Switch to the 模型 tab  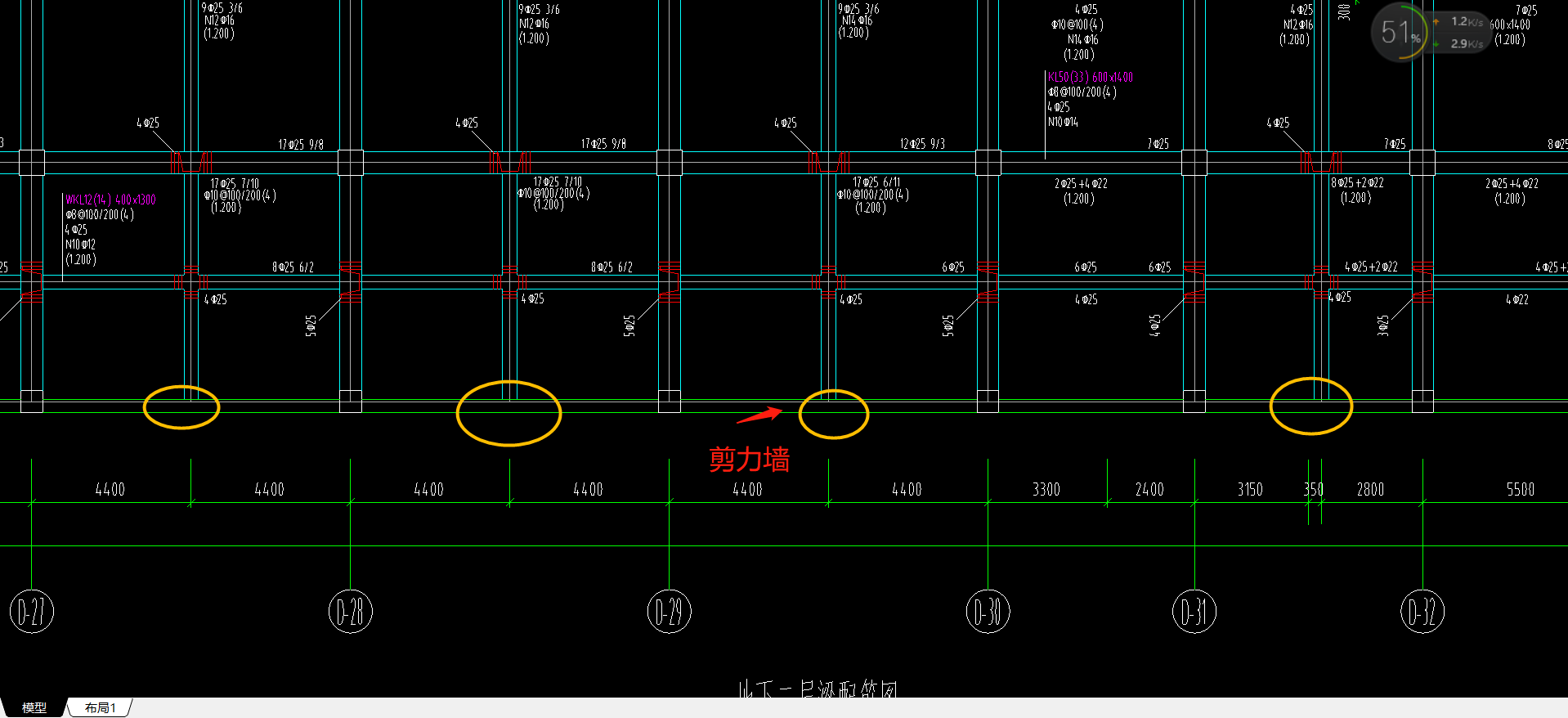34,707
